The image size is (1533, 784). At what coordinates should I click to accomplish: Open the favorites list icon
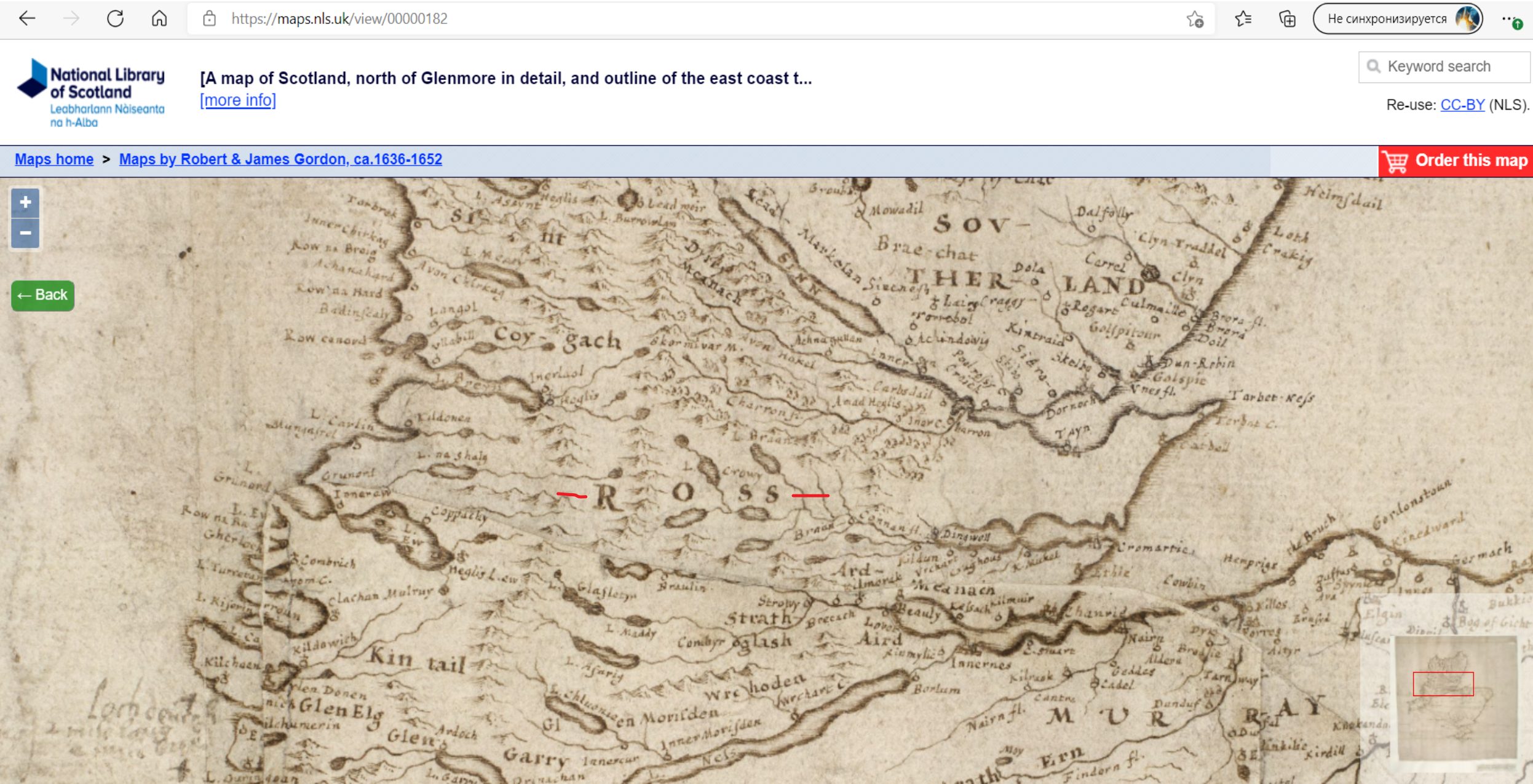1243,19
